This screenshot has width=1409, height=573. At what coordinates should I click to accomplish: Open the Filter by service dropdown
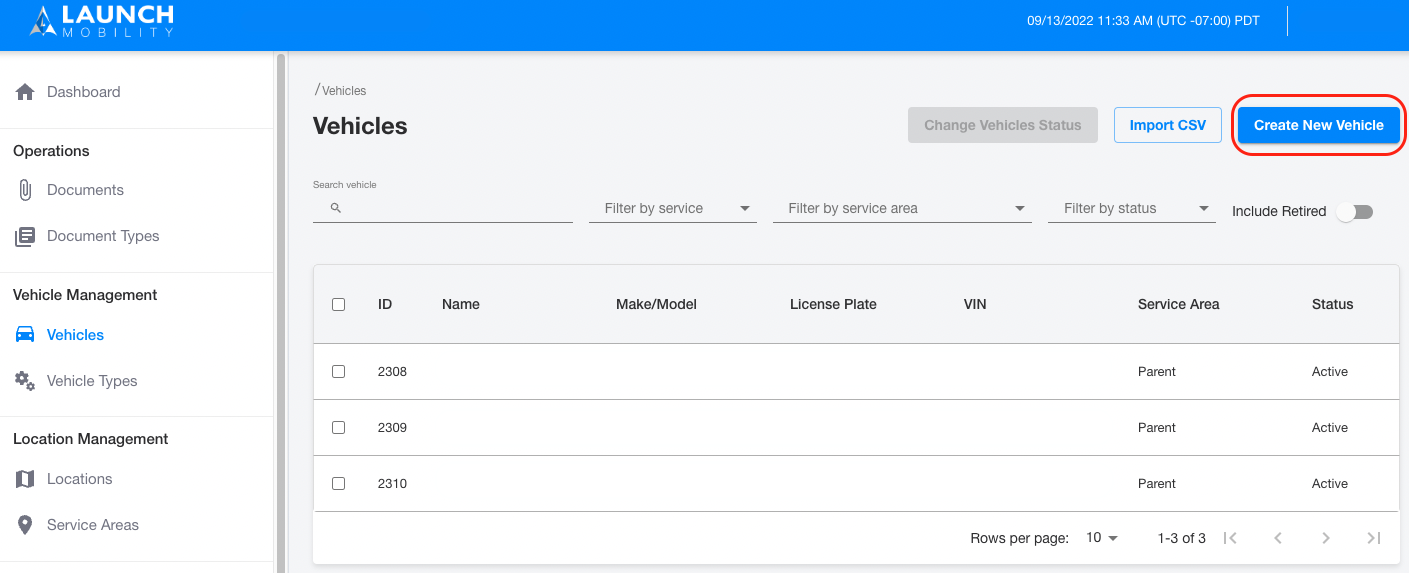(x=672, y=209)
